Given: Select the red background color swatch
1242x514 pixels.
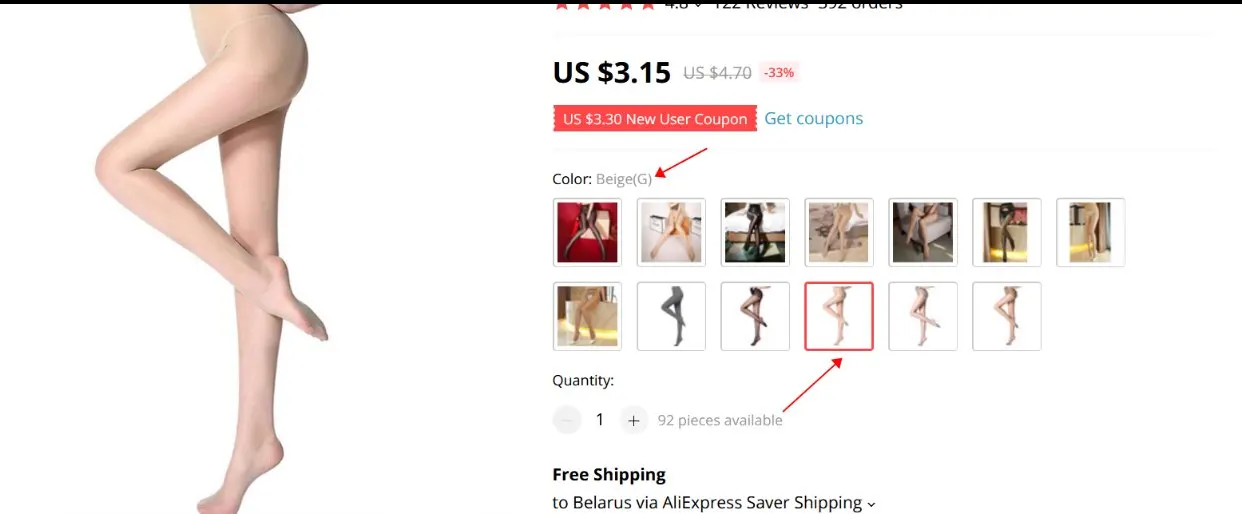Looking at the screenshot, I should coord(587,232).
